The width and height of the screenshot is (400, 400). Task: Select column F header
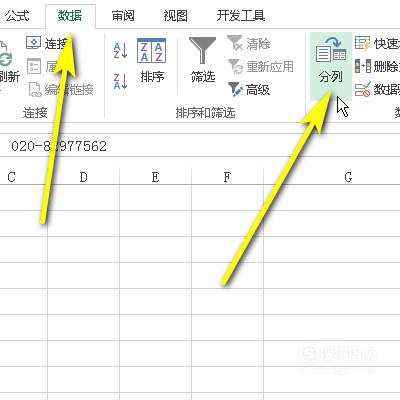[x=227, y=177]
